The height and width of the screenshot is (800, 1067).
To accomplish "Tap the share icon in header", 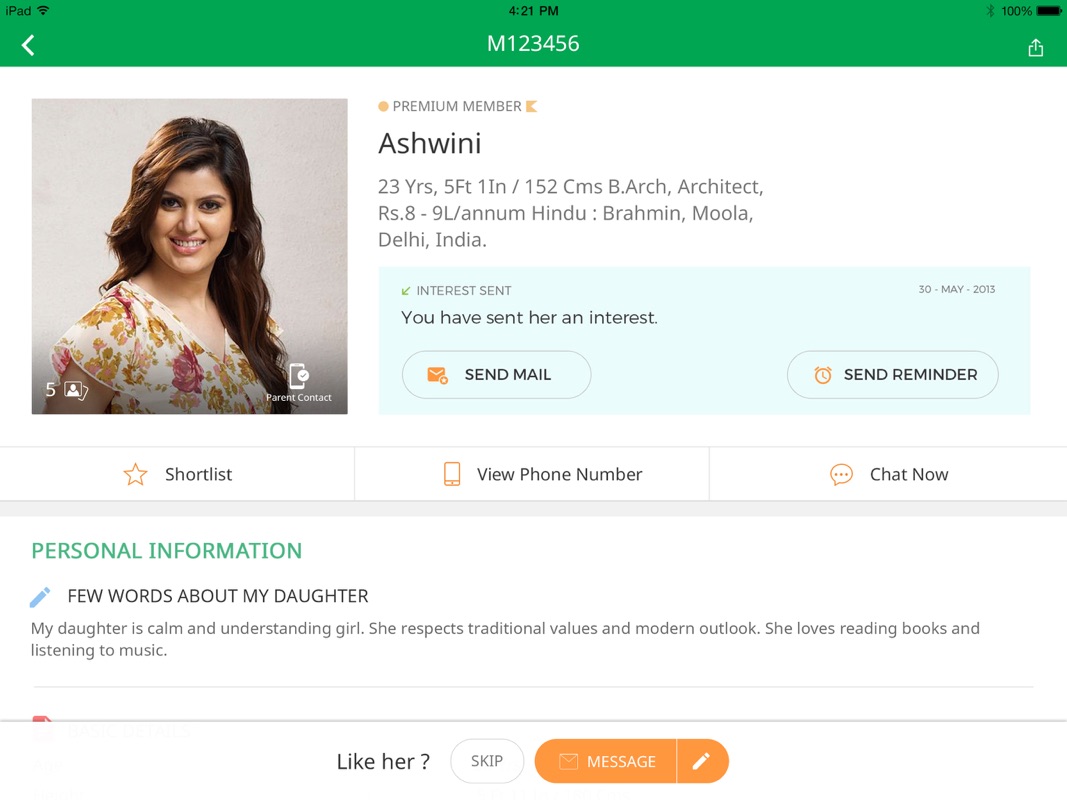I will [1035, 47].
